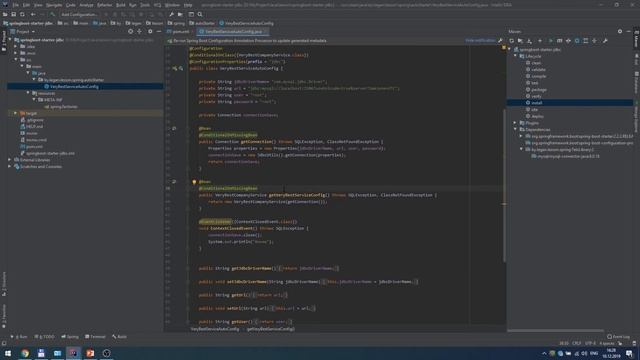Open the Build menu
The height and width of the screenshot is (360, 640).
point(121,5)
